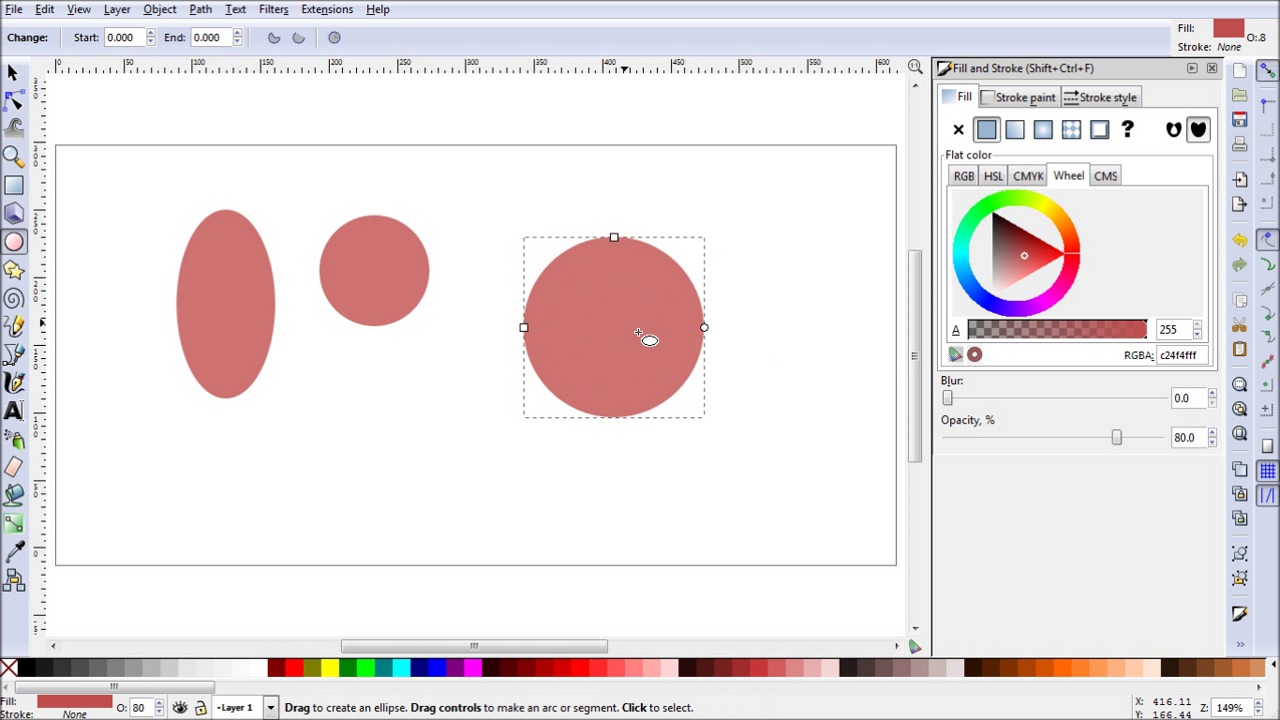
Task: Switch to CMYK color mode
Action: [1028, 176]
